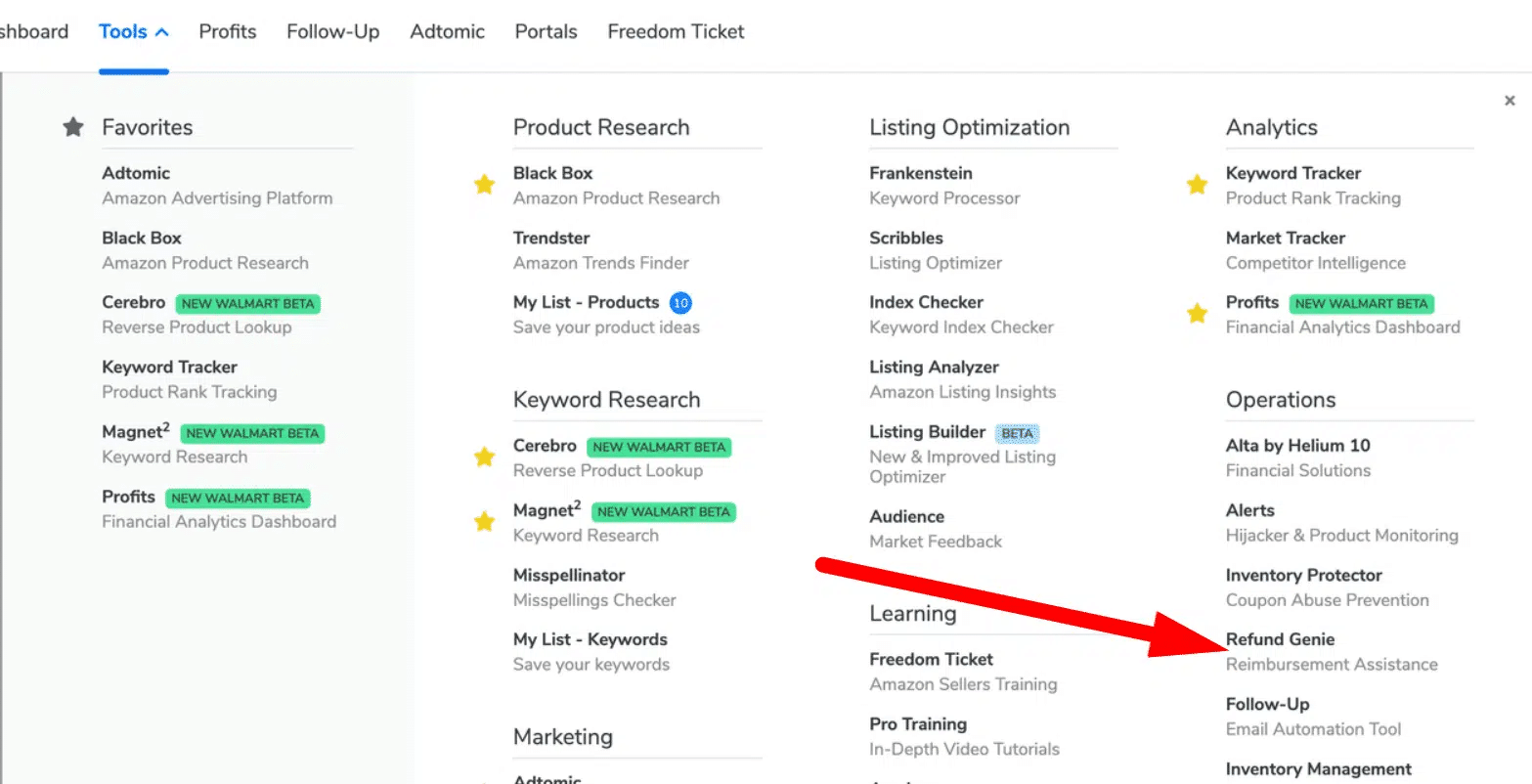This screenshot has width=1532, height=784.
Task: Collapse the Tools dropdown menu
Action: pyautogui.click(x=134, y=31)
